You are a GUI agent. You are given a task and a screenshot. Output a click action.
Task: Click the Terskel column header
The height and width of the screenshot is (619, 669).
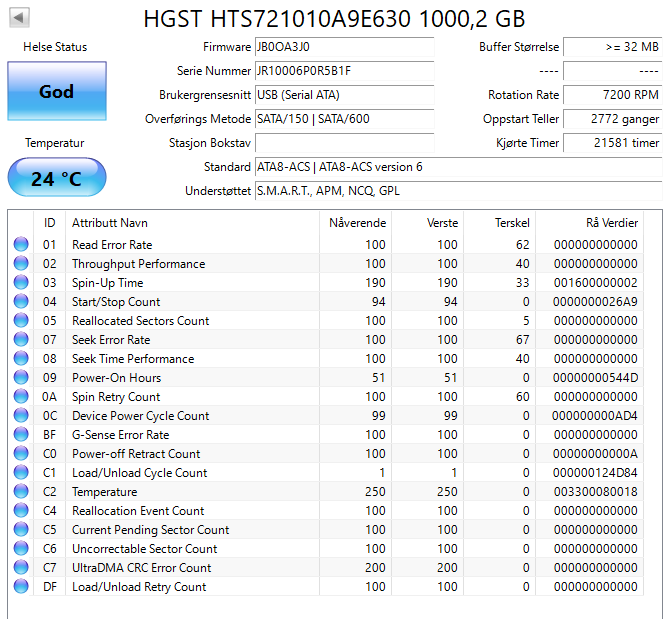coord(512,222)
